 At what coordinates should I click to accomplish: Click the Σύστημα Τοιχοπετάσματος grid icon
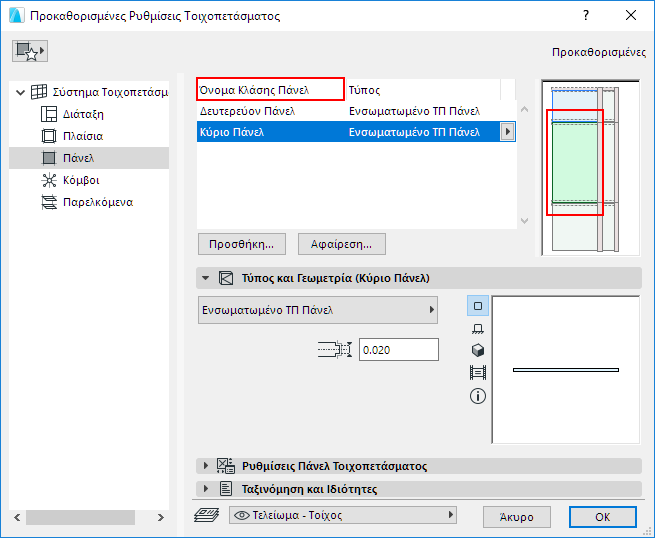(39, 92)
